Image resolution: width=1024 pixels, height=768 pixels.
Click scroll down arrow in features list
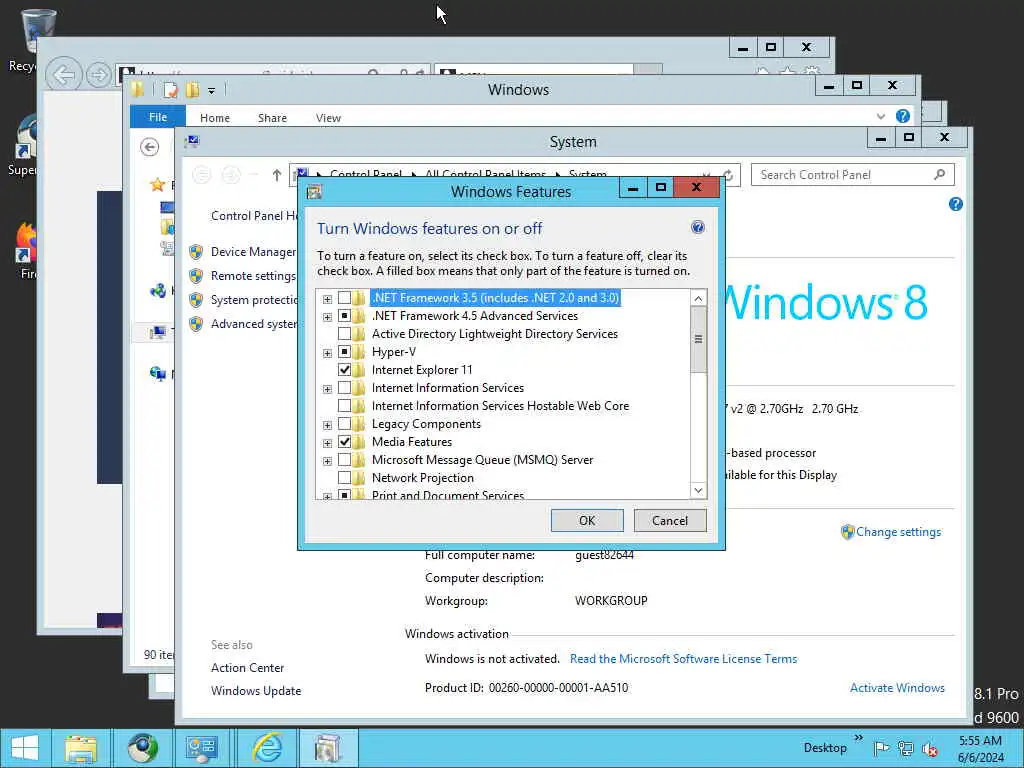click(698, 490)
